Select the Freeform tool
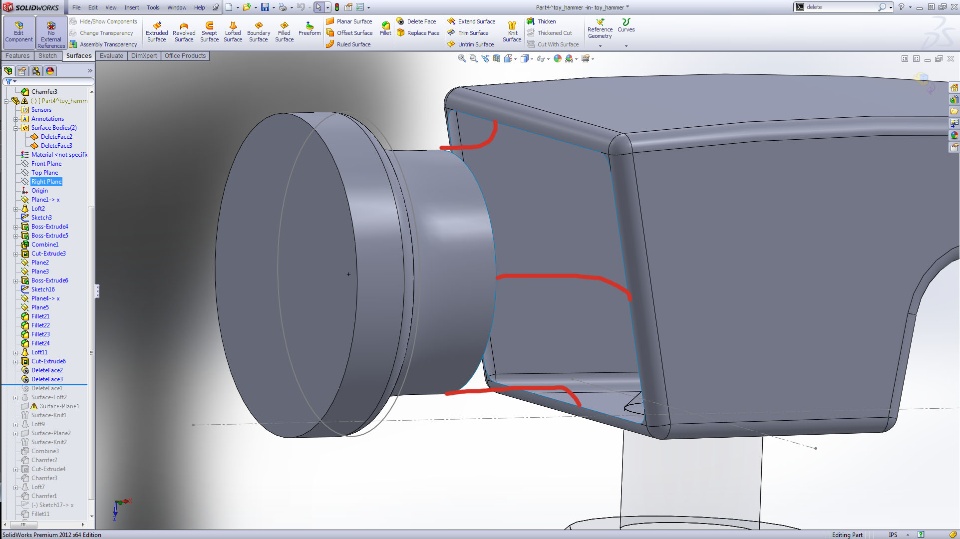This screenshot has height=539, width=960. [309, 29]
